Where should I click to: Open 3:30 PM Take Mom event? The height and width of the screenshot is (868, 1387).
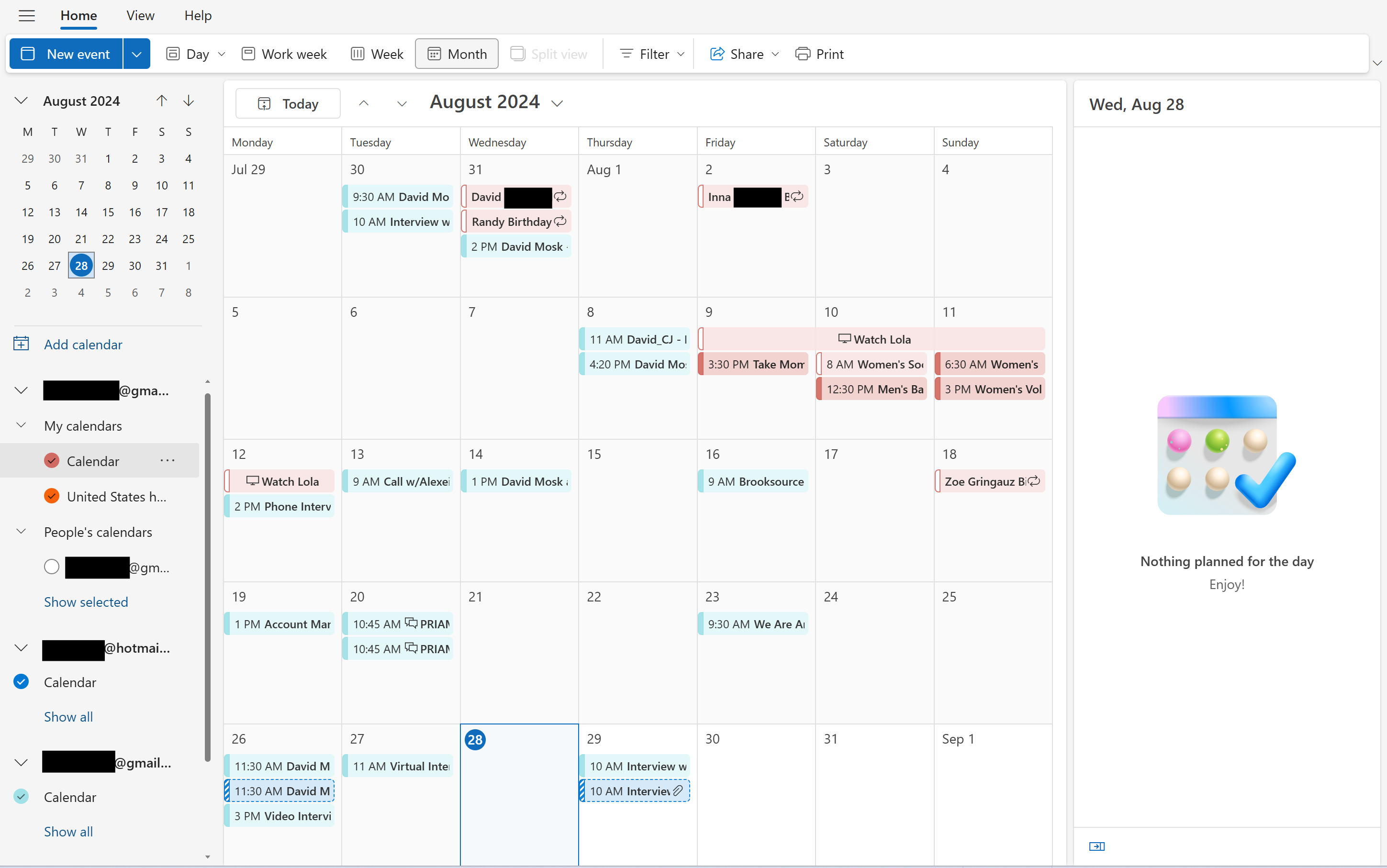click(753, 364)
